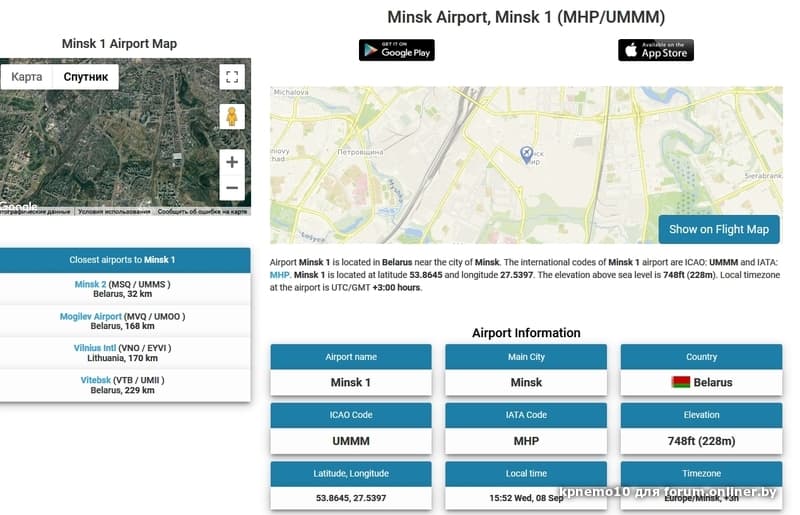Viewport: 800px width, 515px height.
Task: Click the 'ICAO Code' card header
Action: (351, 415)
